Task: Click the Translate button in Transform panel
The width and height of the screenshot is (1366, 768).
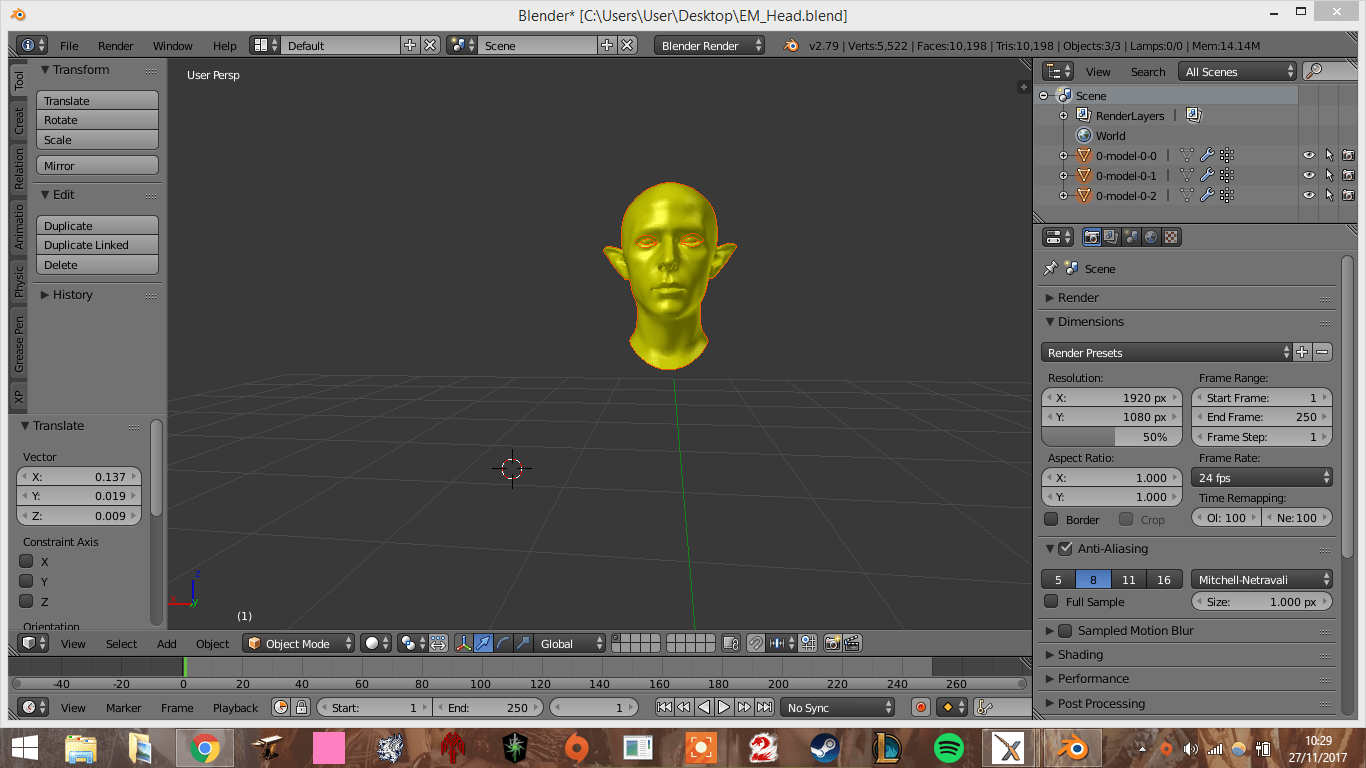Action: pyautogui.click(x=97, y=100)
